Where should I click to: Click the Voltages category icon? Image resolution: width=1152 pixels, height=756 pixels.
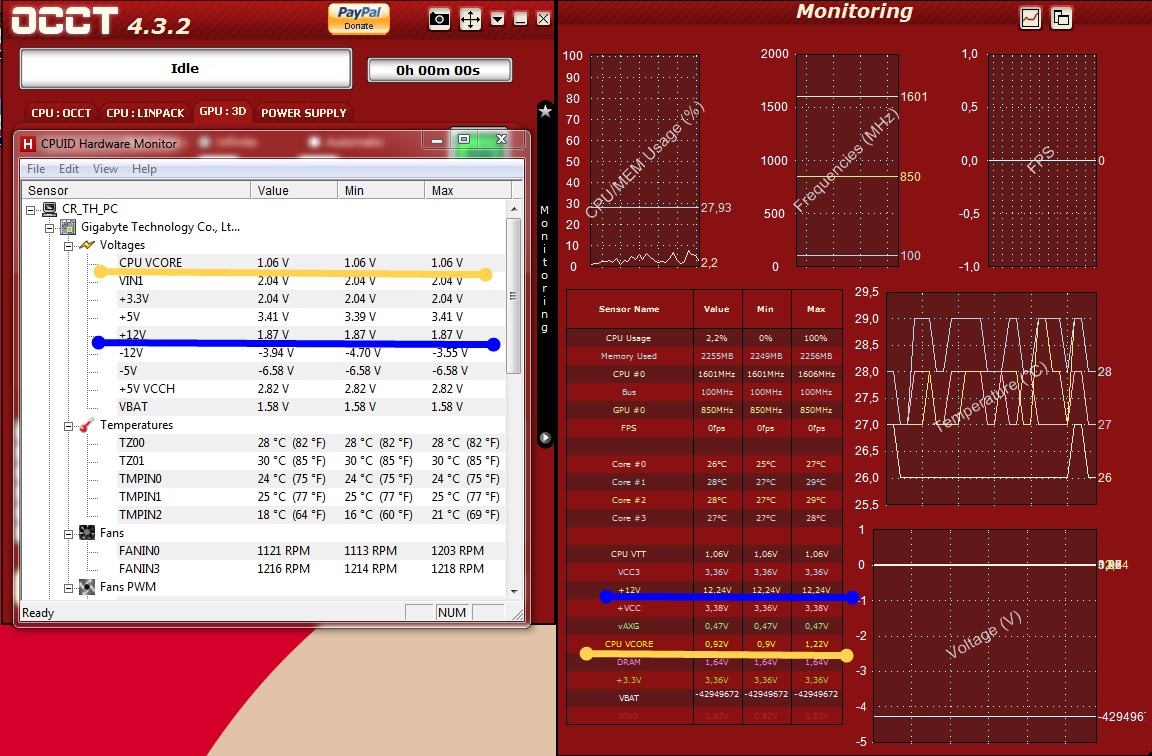coord(87,245)
